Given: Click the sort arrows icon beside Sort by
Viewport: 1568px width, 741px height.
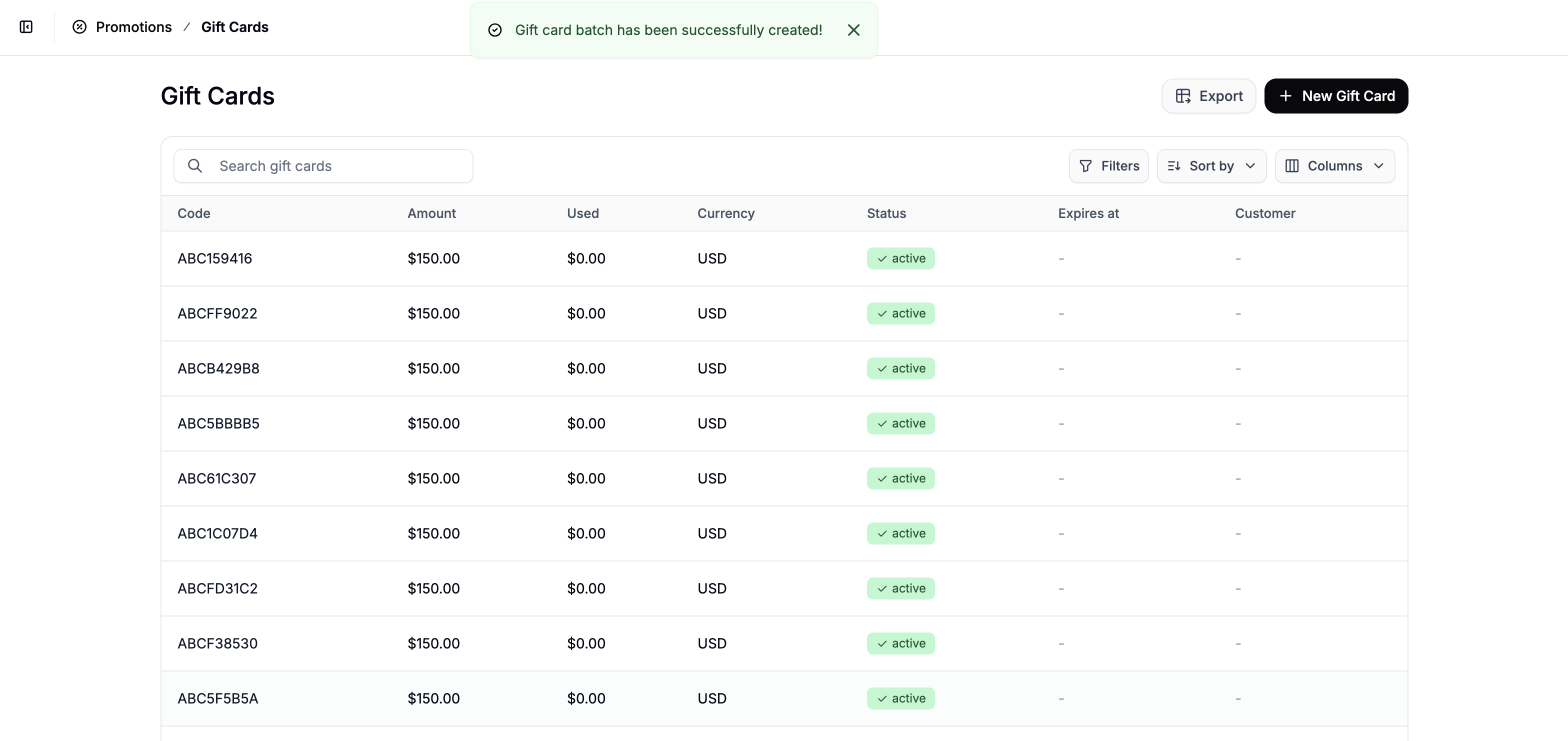Looking at the screenshot, I should 1173,165.
